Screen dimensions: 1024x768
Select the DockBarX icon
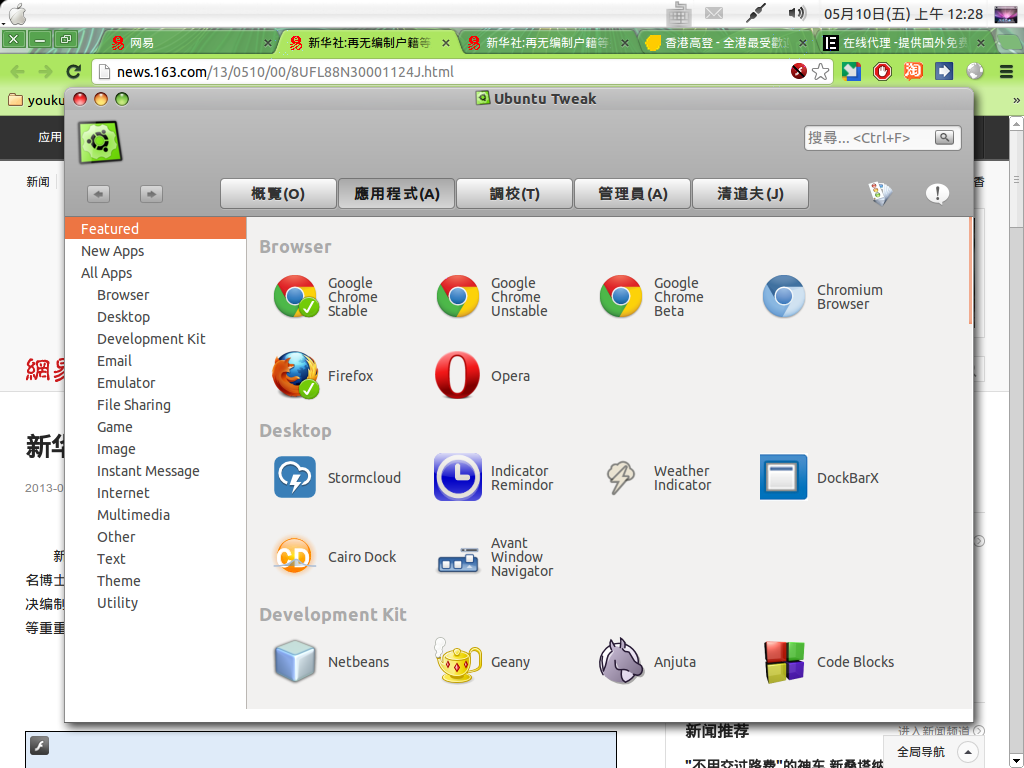point(784,477)
